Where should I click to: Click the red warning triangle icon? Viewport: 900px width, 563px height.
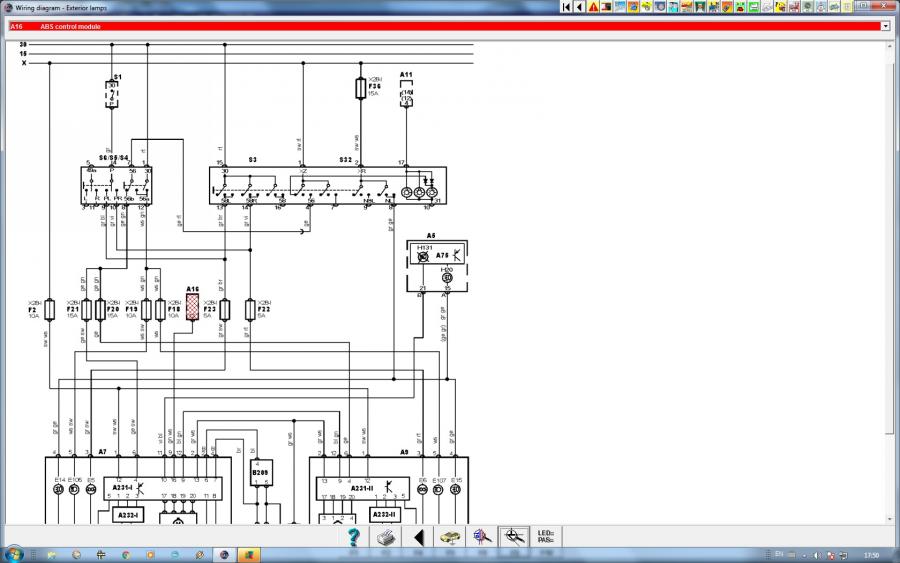tap(593, 6)
